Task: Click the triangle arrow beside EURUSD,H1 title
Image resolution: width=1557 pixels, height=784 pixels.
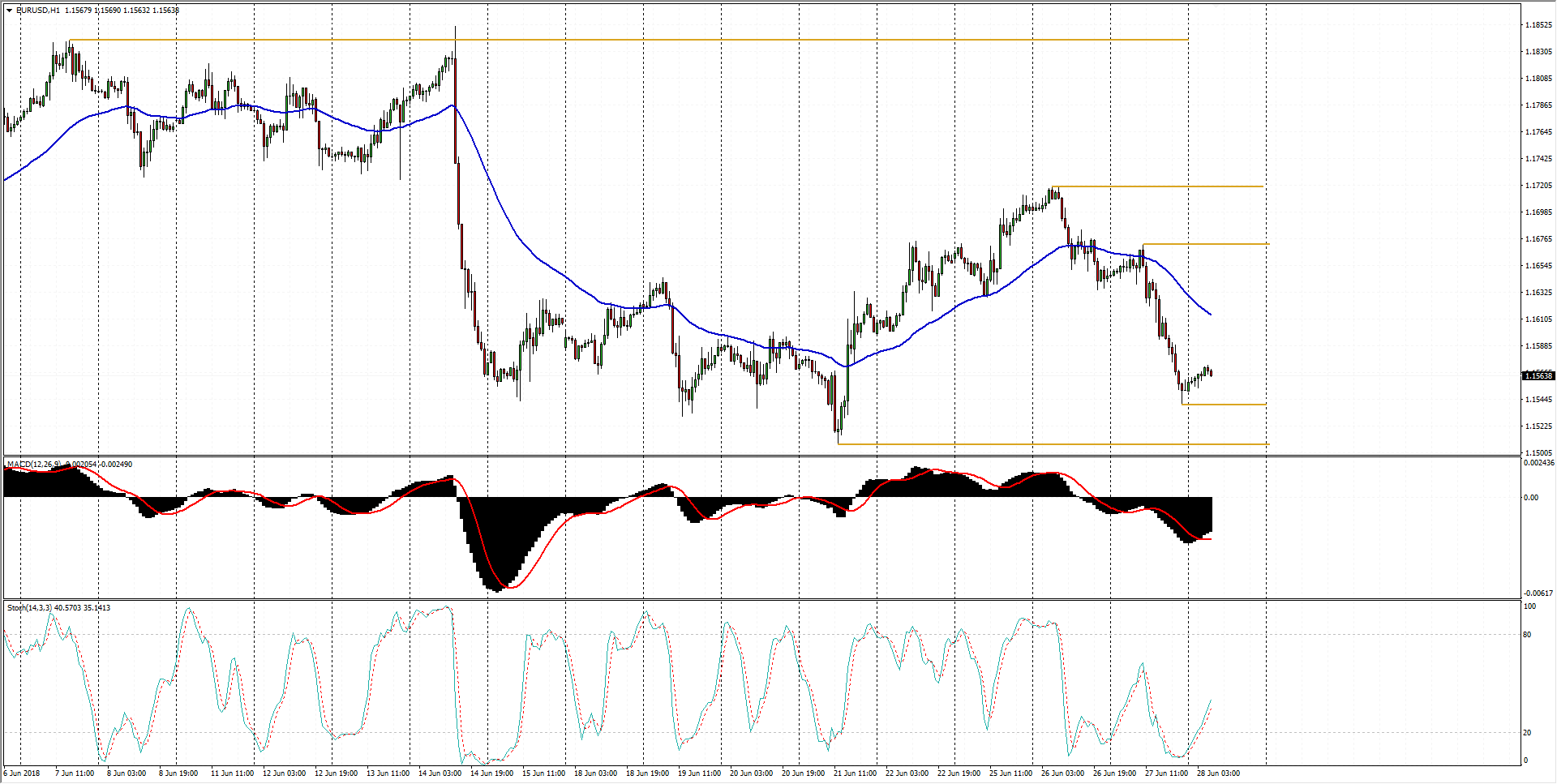Action: (x=9, y=11)
